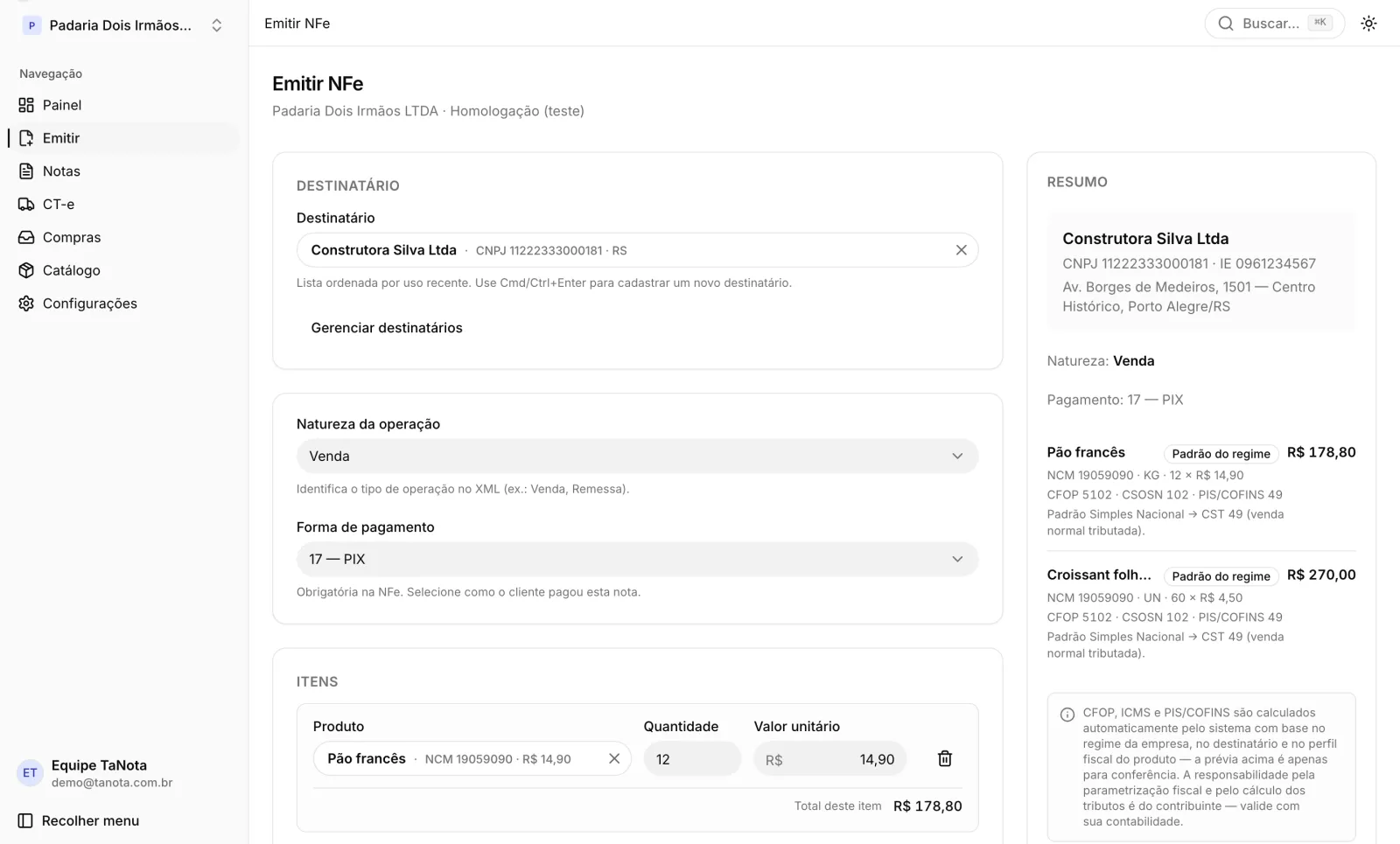Click the Configurações gear icon

26,303
